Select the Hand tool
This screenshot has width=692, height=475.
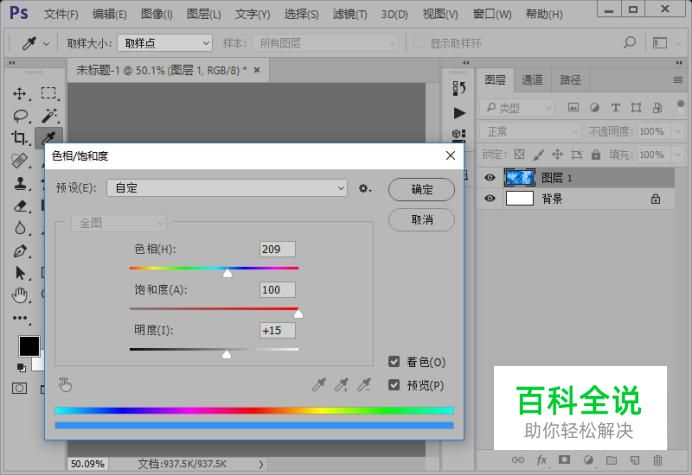pyautogui.click(x=20, y=295)
